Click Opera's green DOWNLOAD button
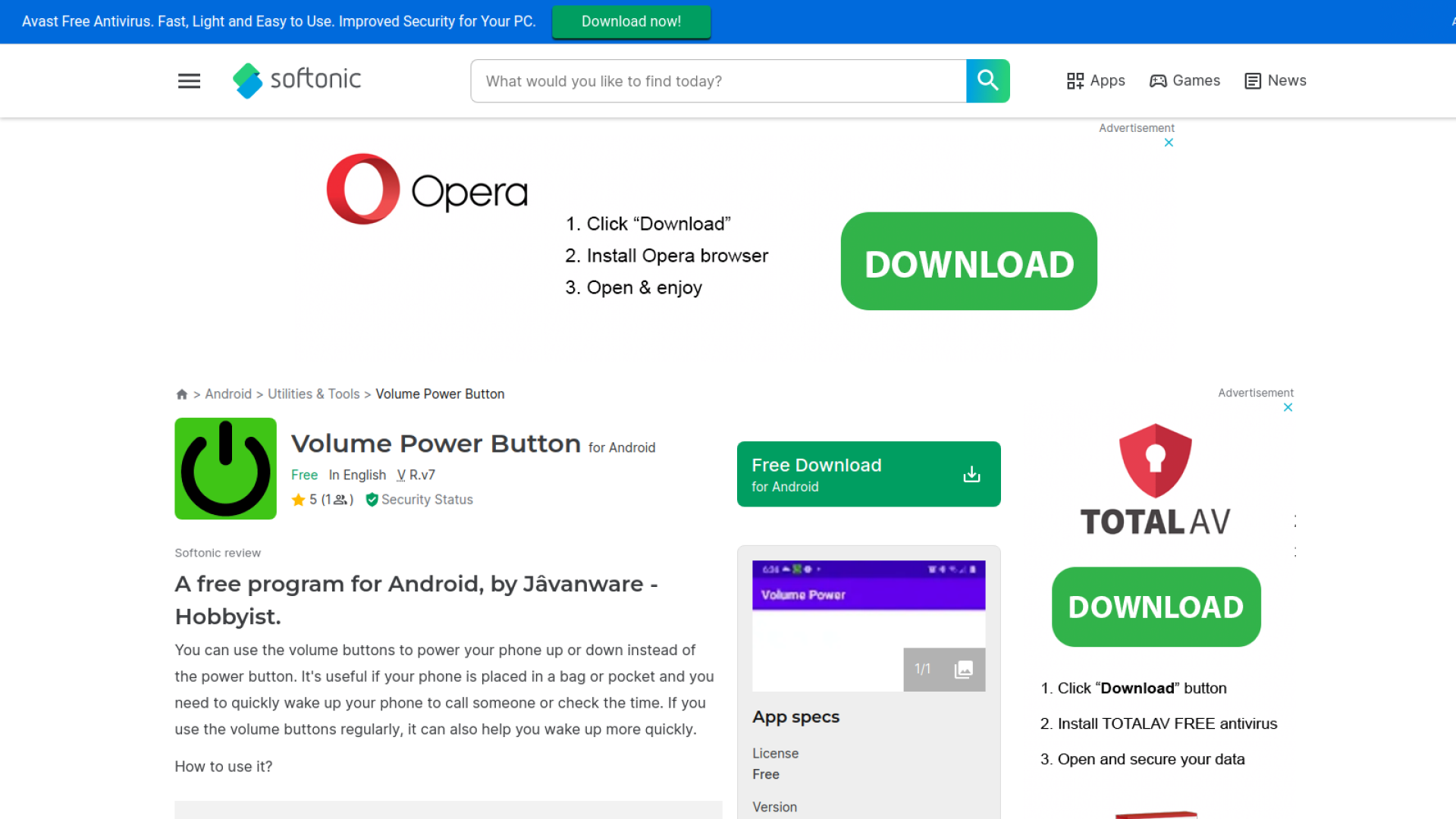Viewport: 1456px width, 819px height. click(x=968, y=262)
